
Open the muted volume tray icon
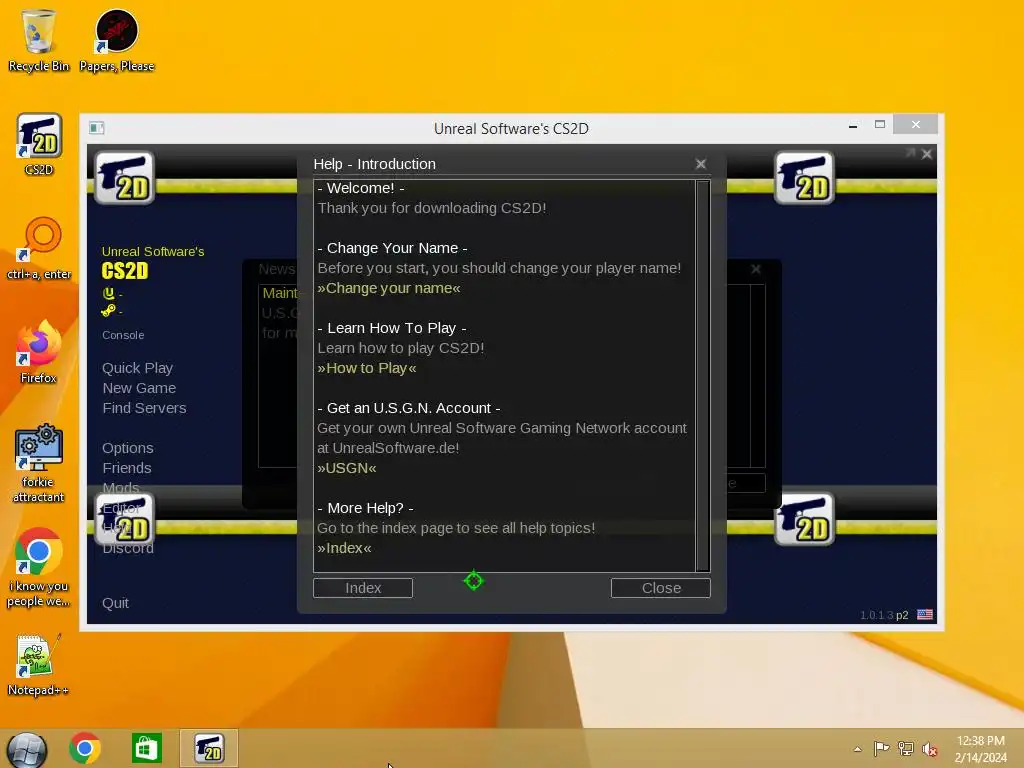click(x=929, y=748)
